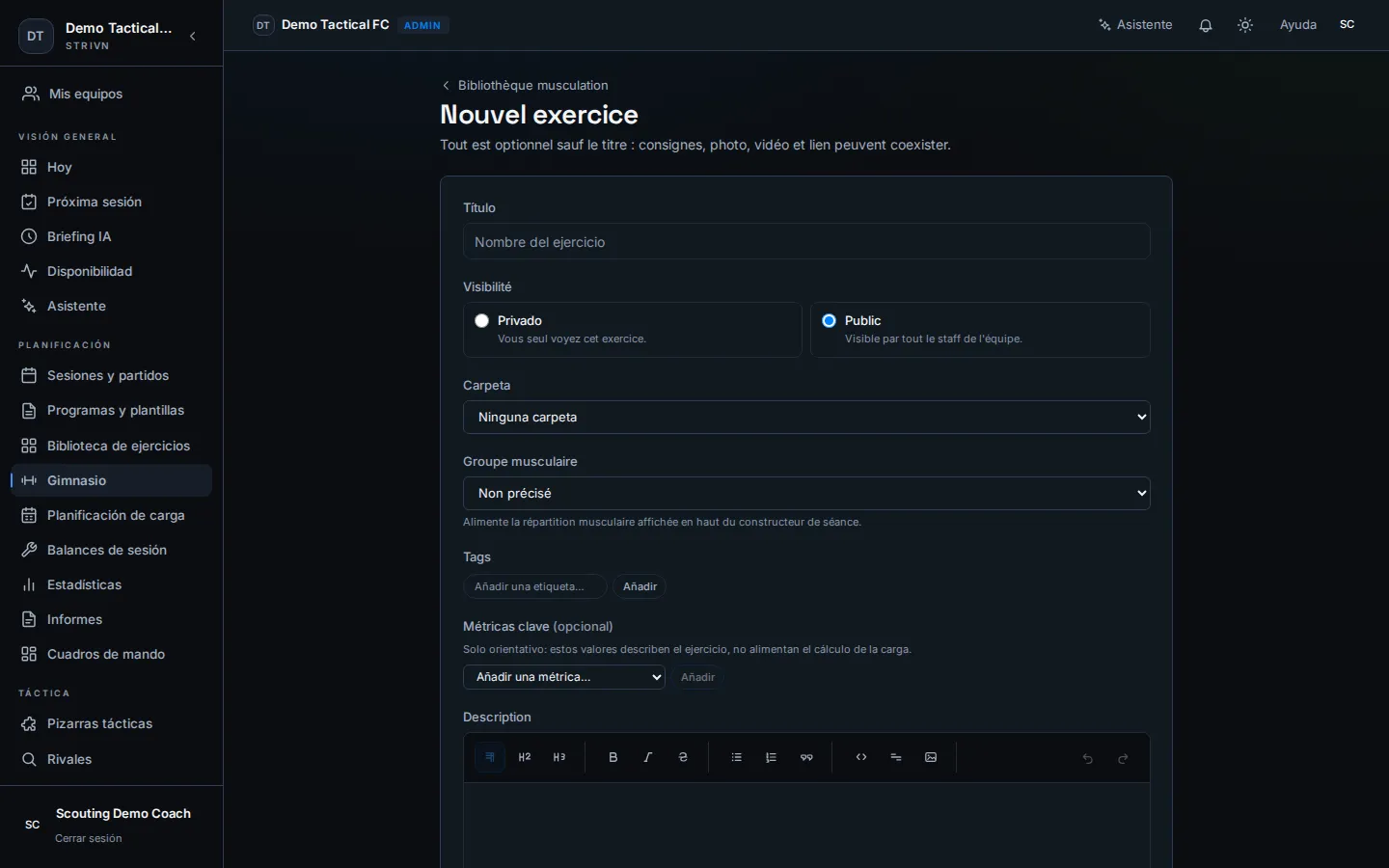Click the Añadir button next to tags

(640, 586)
